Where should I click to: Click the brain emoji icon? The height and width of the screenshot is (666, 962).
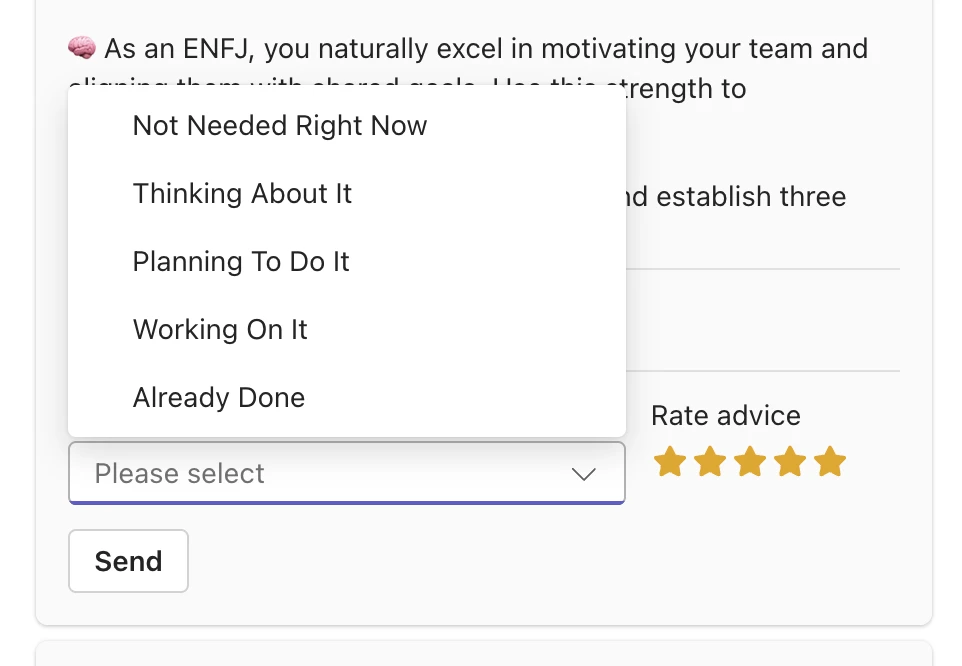click(x=81, y=48)
